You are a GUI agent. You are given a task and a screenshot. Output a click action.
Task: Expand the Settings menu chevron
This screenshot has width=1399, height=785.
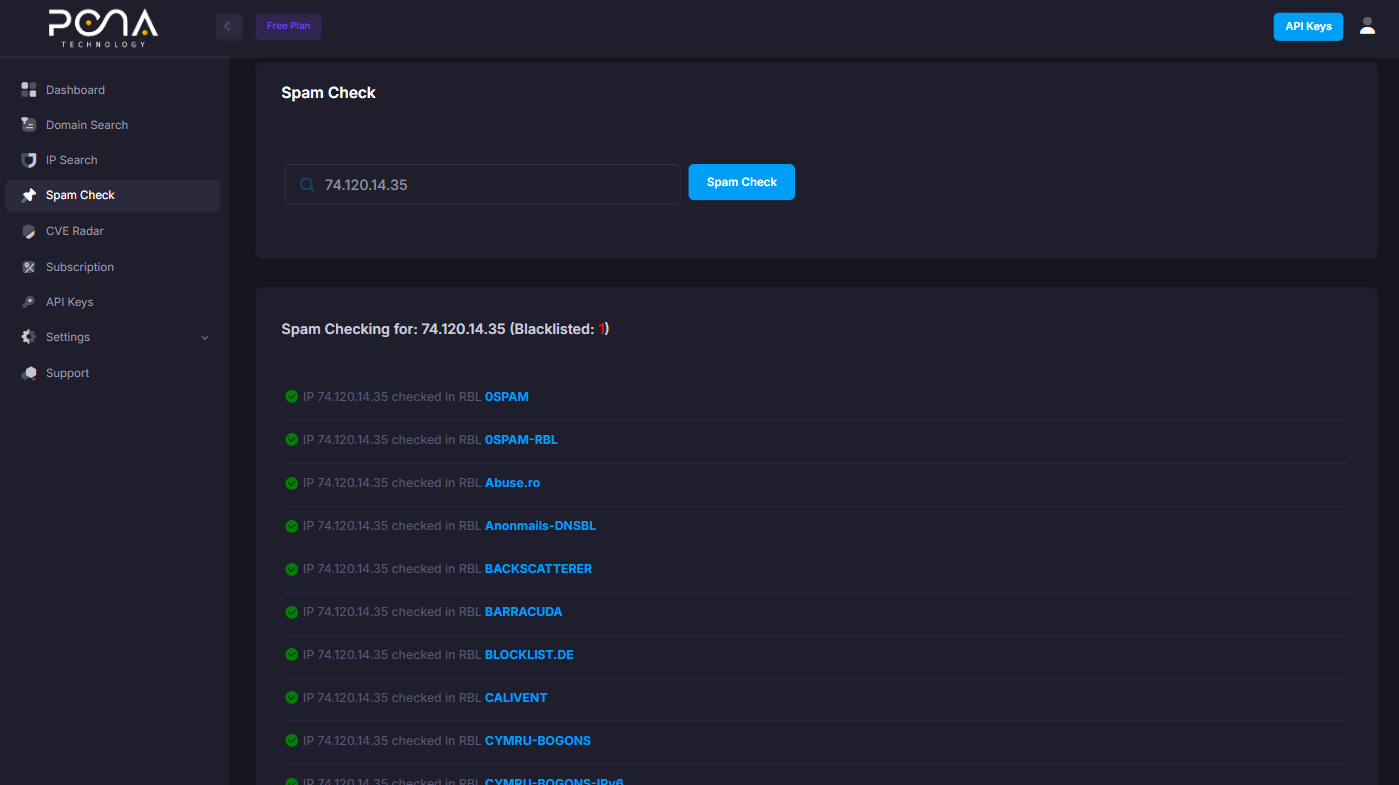click(x=205, y=338)
